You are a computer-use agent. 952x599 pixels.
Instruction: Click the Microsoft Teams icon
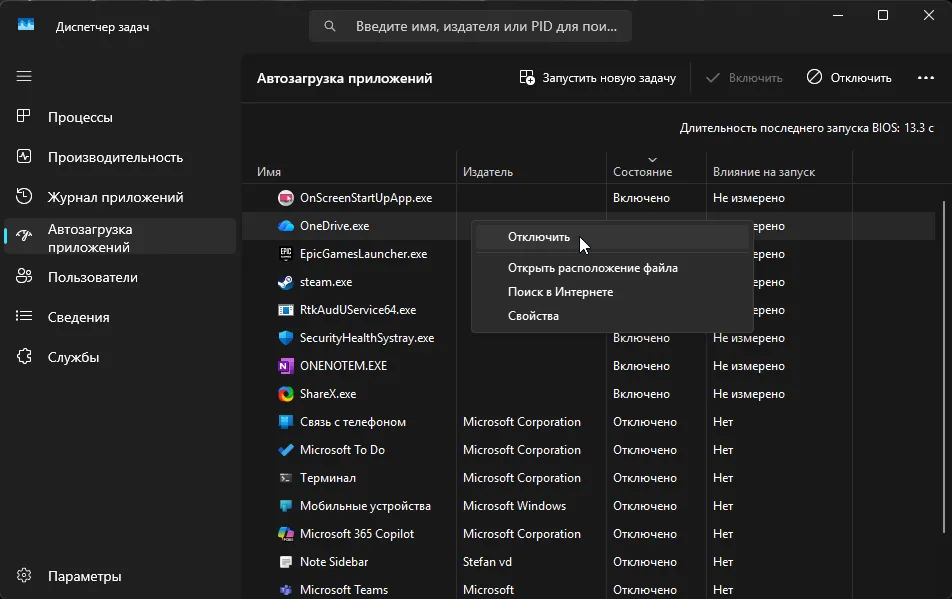tap(285, 590)
